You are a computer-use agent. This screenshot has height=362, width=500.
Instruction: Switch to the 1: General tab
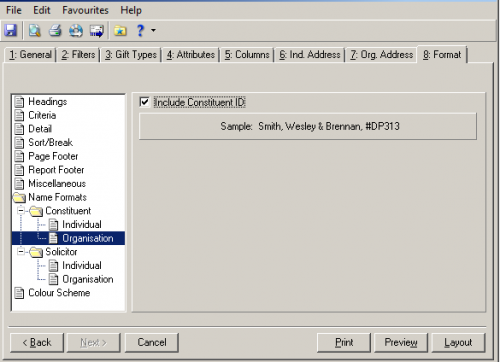(30, 55)
